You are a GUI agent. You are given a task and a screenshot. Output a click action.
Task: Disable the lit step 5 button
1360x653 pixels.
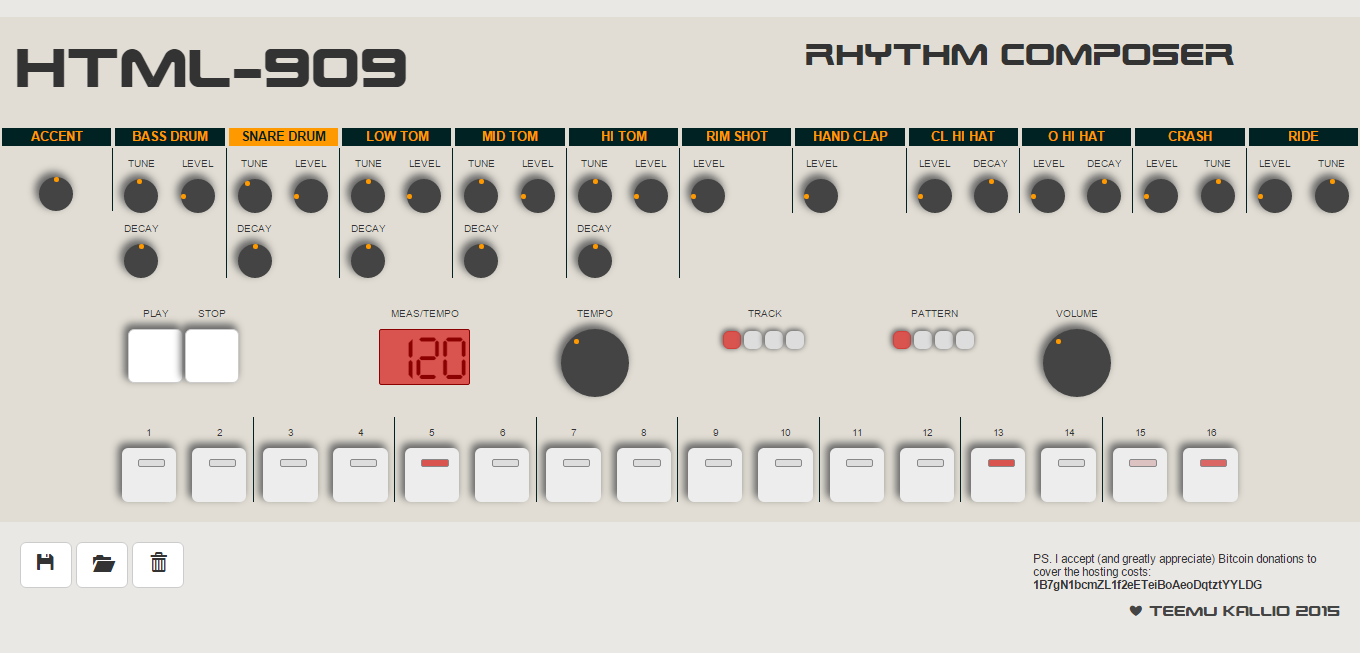click(432, 475)
